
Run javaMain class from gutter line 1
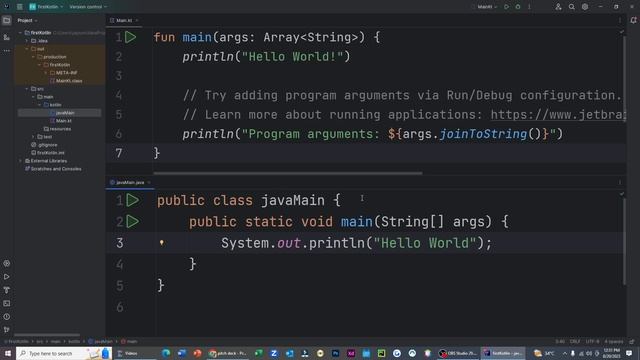(133, 200)
